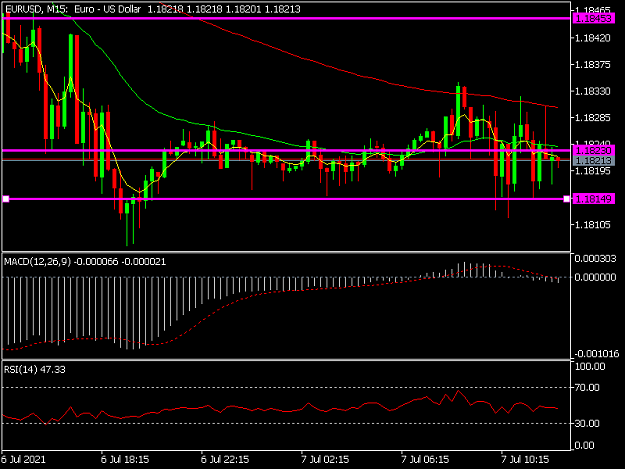Viewport: 625px width, 469px height.
Task: Select the left handle of the 1.18149 line
Action: coord(6,199)
